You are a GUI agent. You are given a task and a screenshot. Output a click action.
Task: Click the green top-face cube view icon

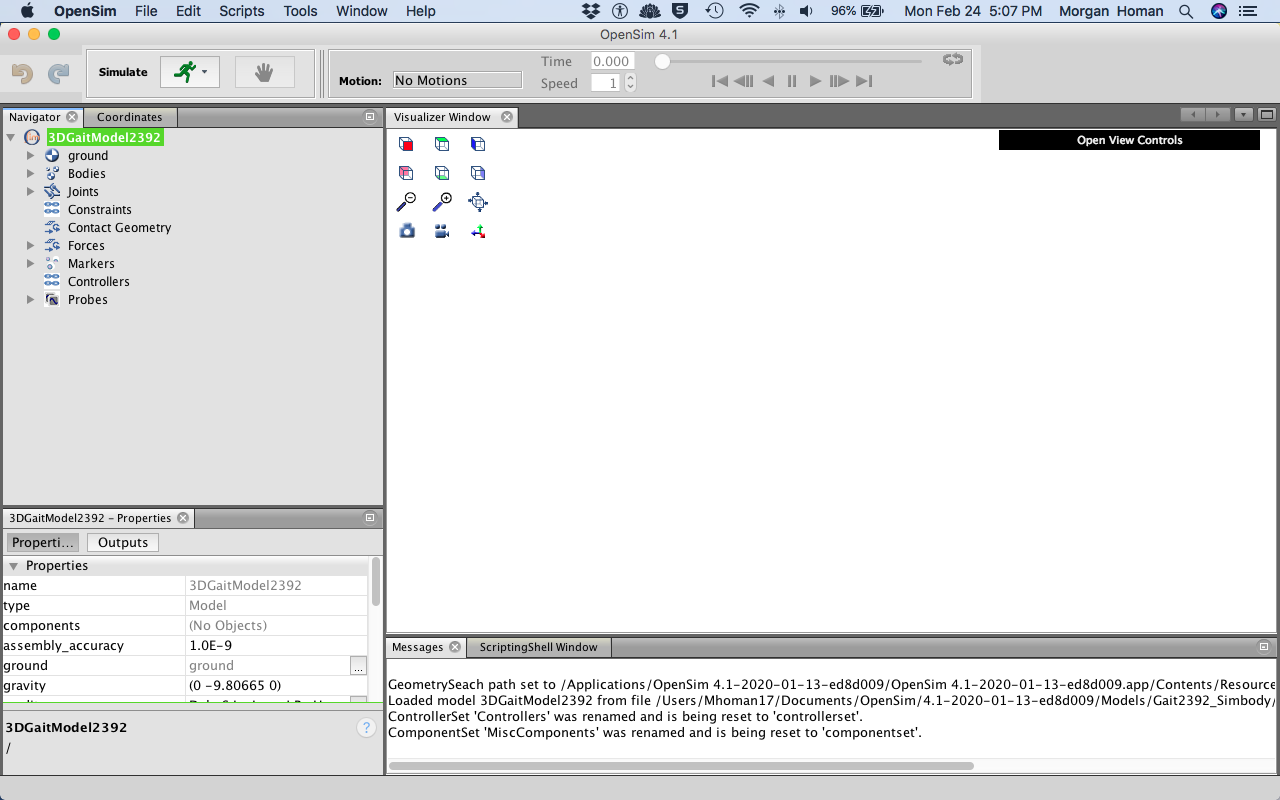point(442,144)
